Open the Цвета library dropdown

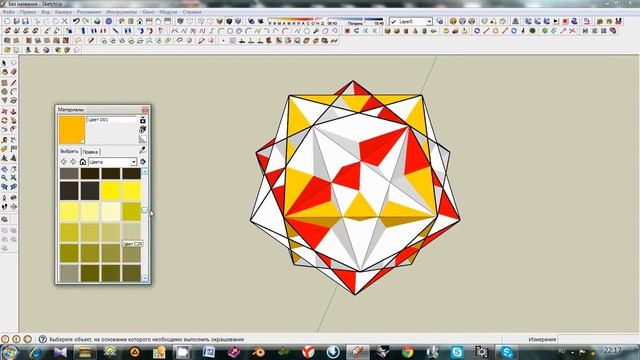pos(113,162)
